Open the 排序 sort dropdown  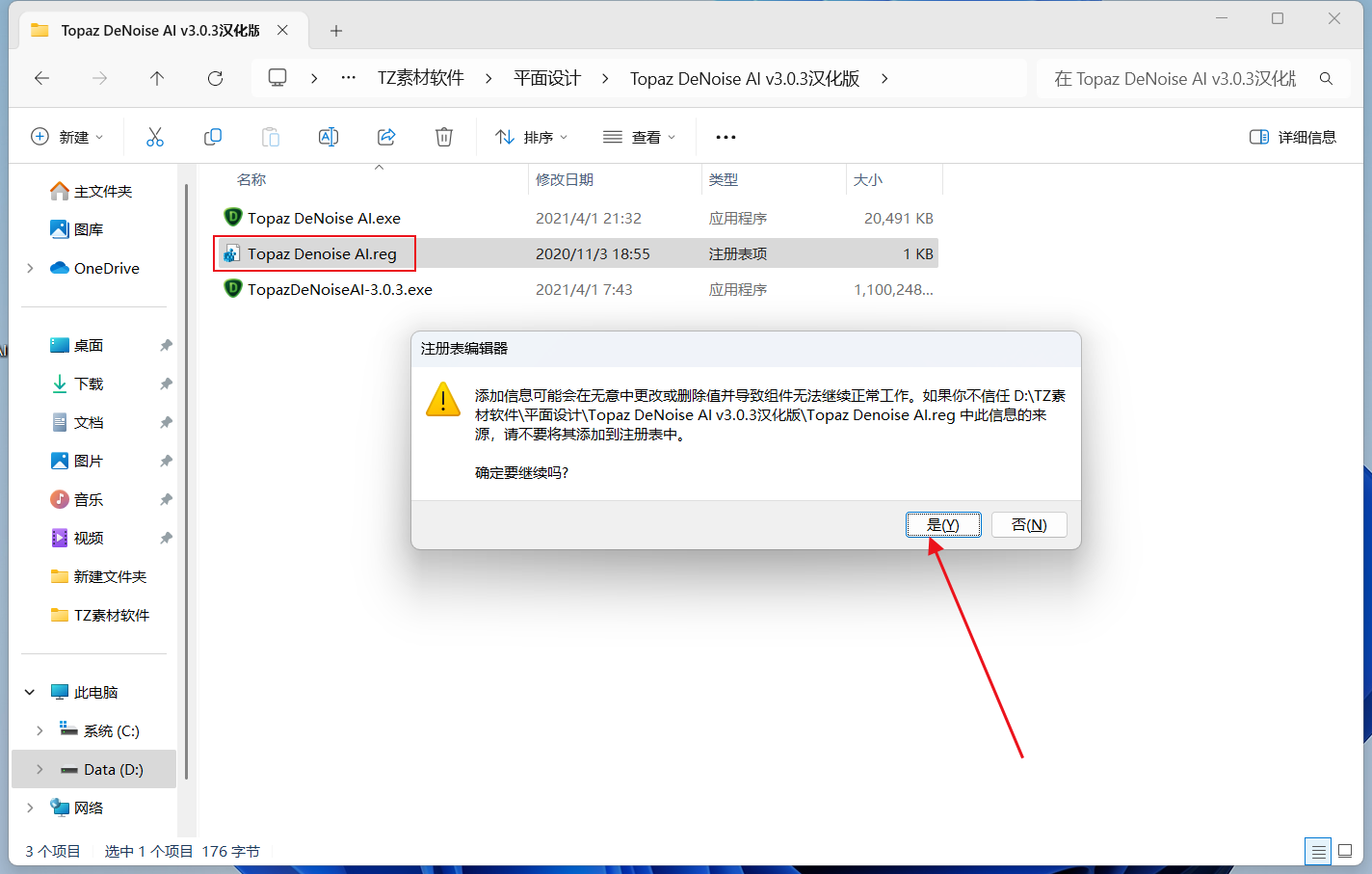[x=532, y=137]
